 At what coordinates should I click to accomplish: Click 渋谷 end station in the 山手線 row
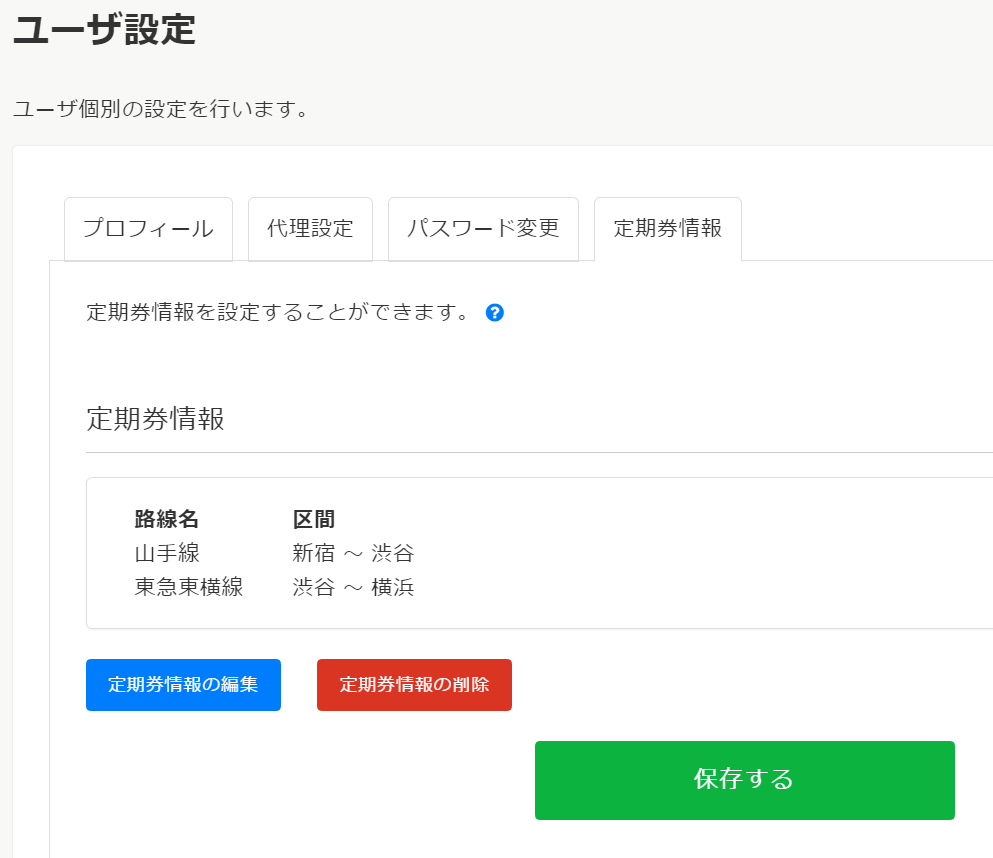click(392, 553)
